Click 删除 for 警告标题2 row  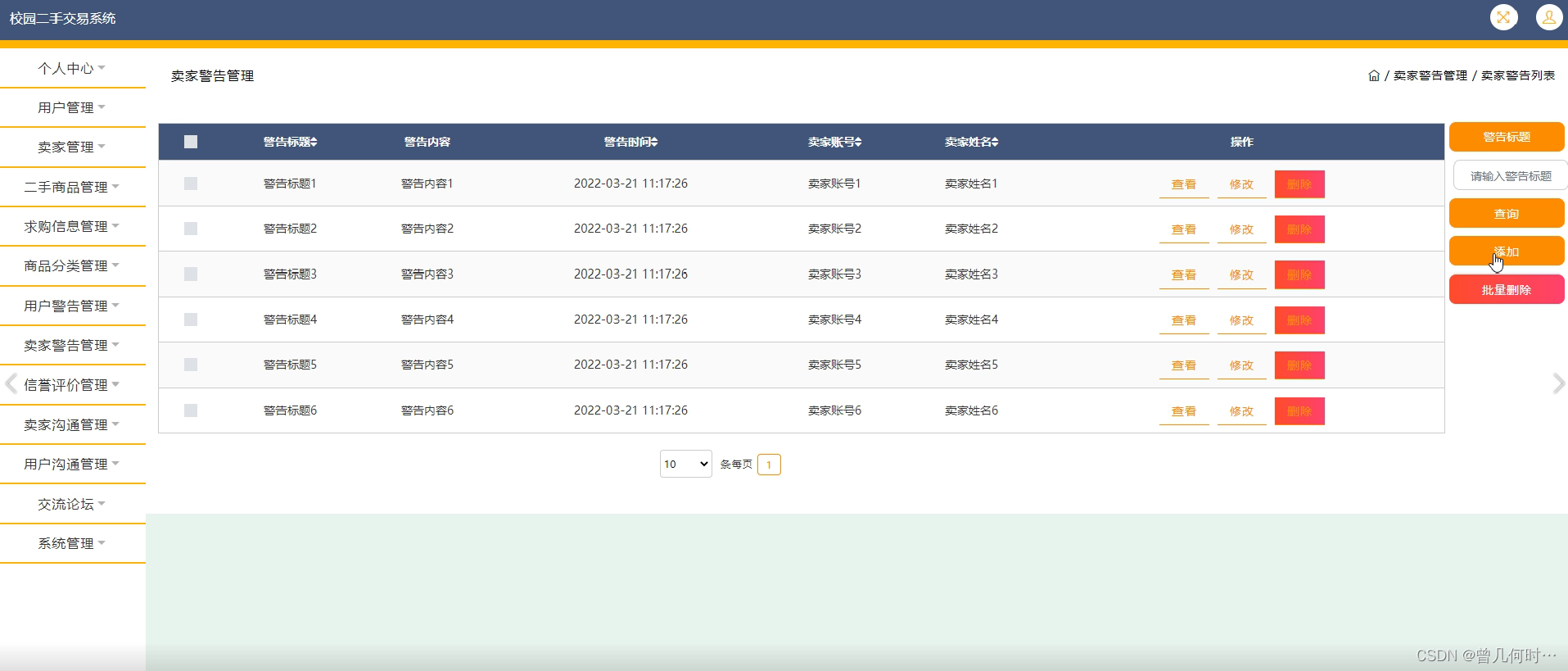click(x=1299, y=229)
